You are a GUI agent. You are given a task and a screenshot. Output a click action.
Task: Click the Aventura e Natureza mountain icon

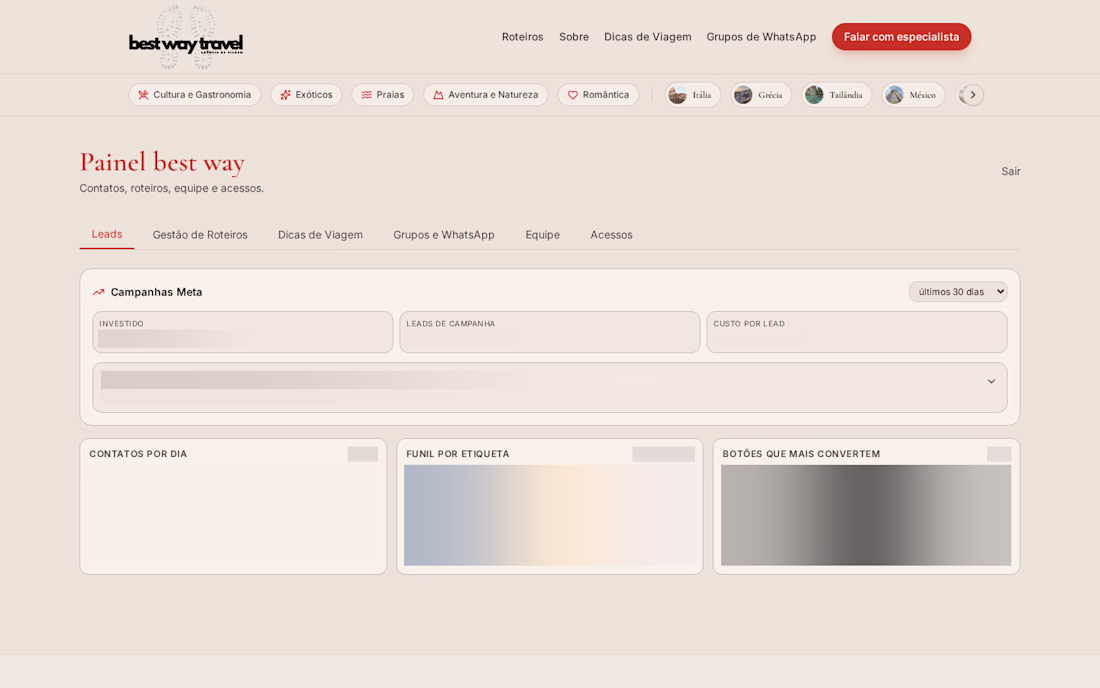[438, 95]
